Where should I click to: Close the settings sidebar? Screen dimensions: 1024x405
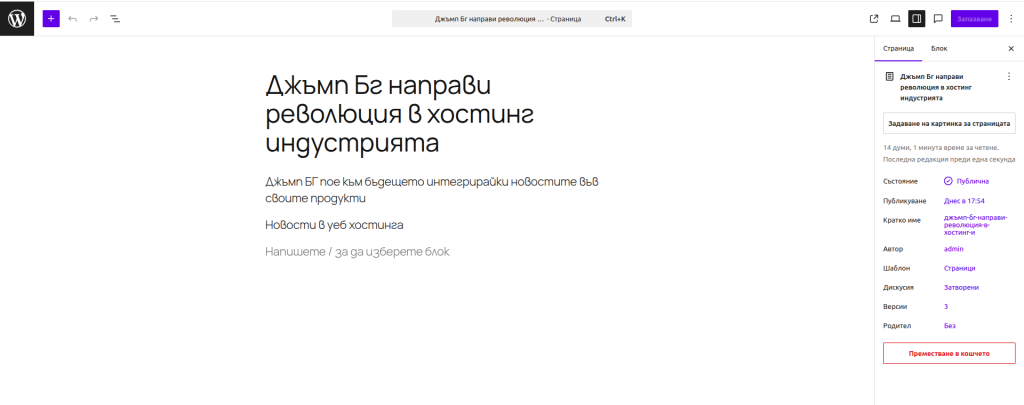click(x=1010, y=48)
